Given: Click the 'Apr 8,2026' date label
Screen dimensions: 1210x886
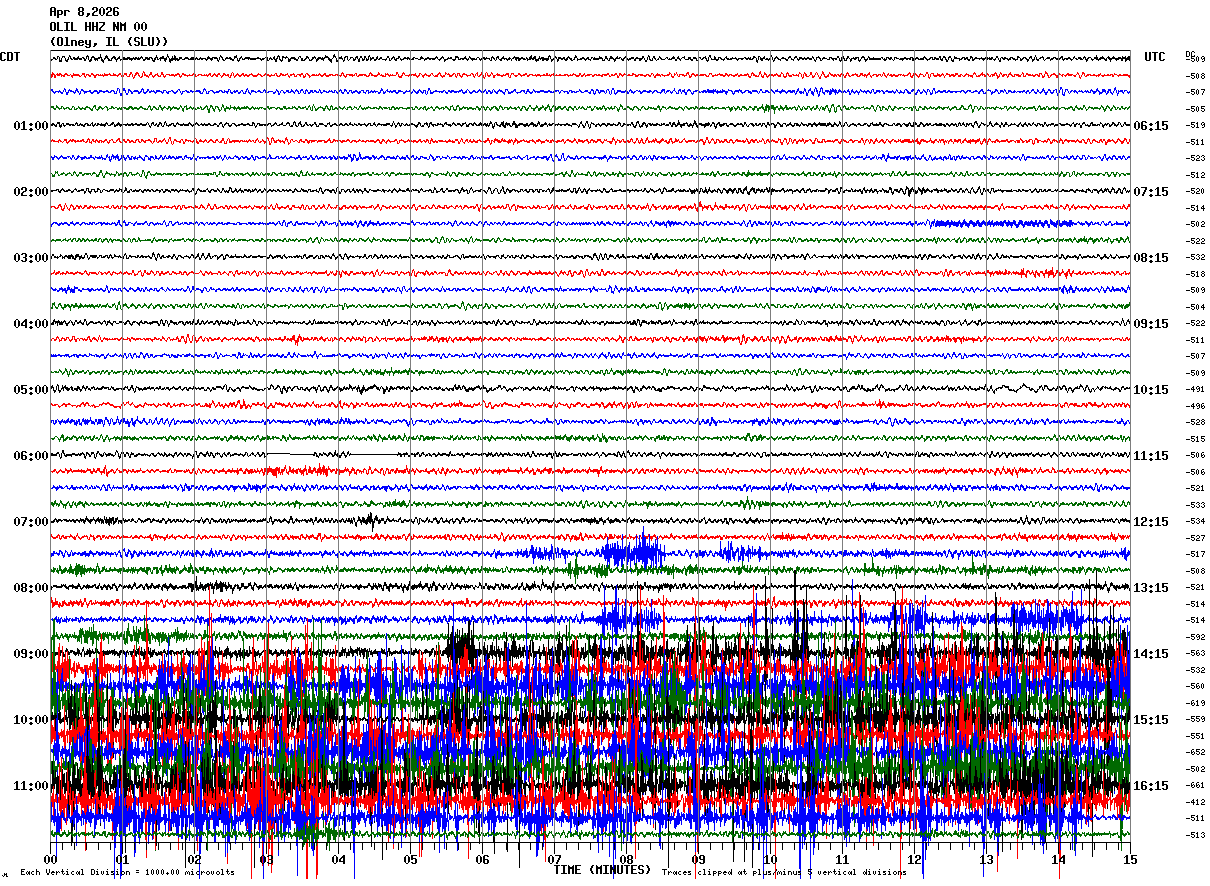Looking at the screenshot, I should [84, 12].
